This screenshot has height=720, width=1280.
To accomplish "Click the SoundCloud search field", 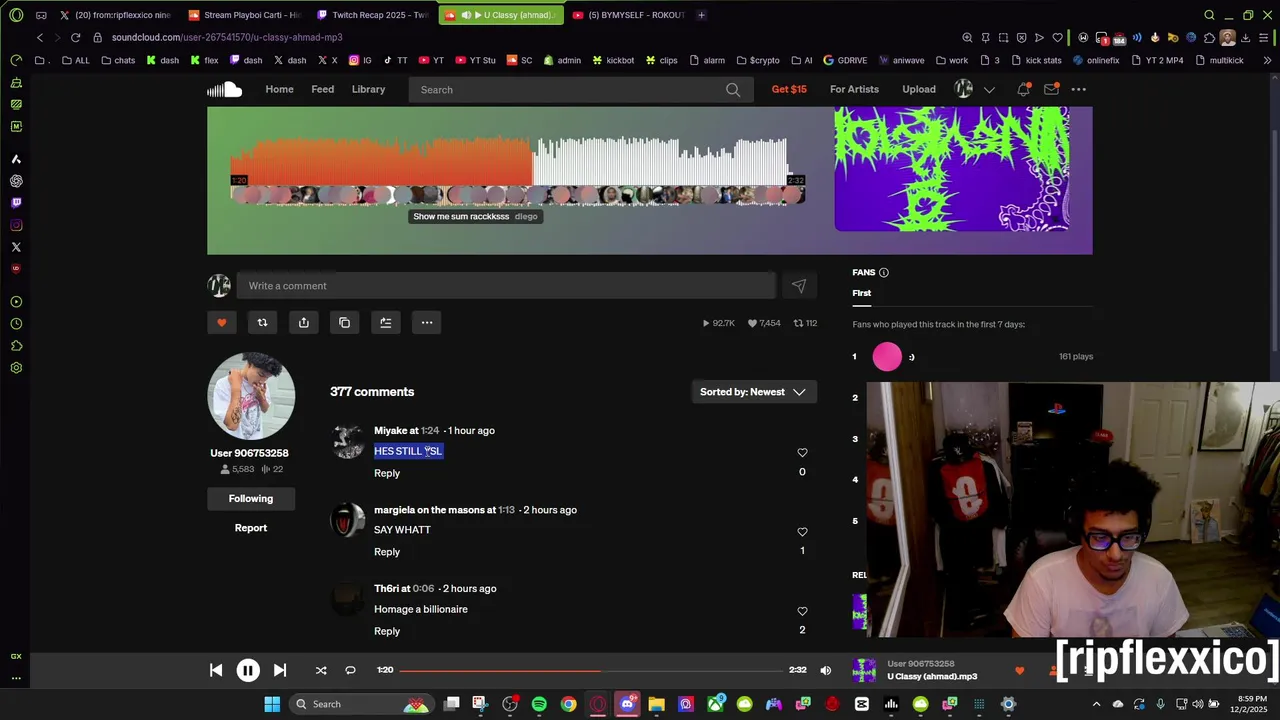I will (580, 90).
